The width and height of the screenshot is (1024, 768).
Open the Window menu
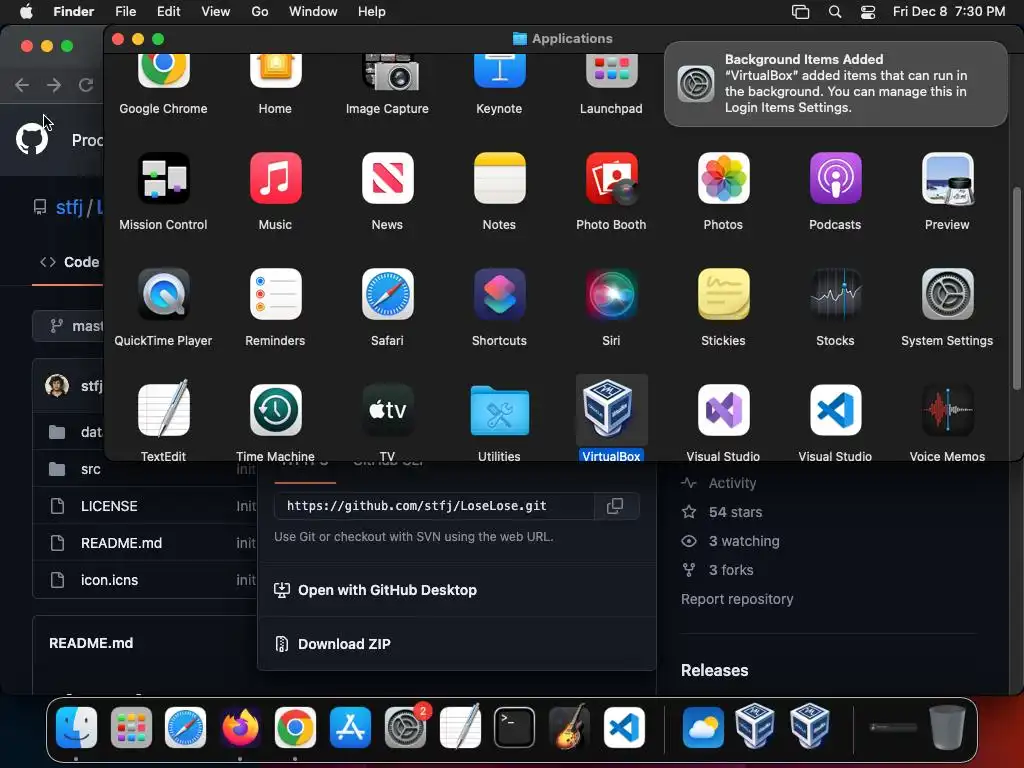pos(313,11)
